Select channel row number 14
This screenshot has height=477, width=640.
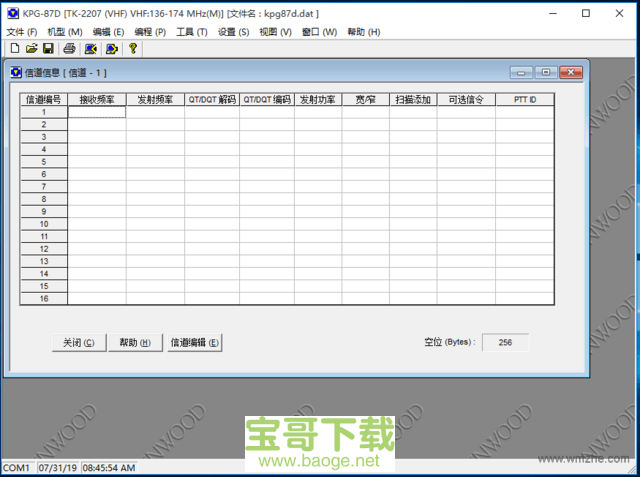tap(44, 274)
